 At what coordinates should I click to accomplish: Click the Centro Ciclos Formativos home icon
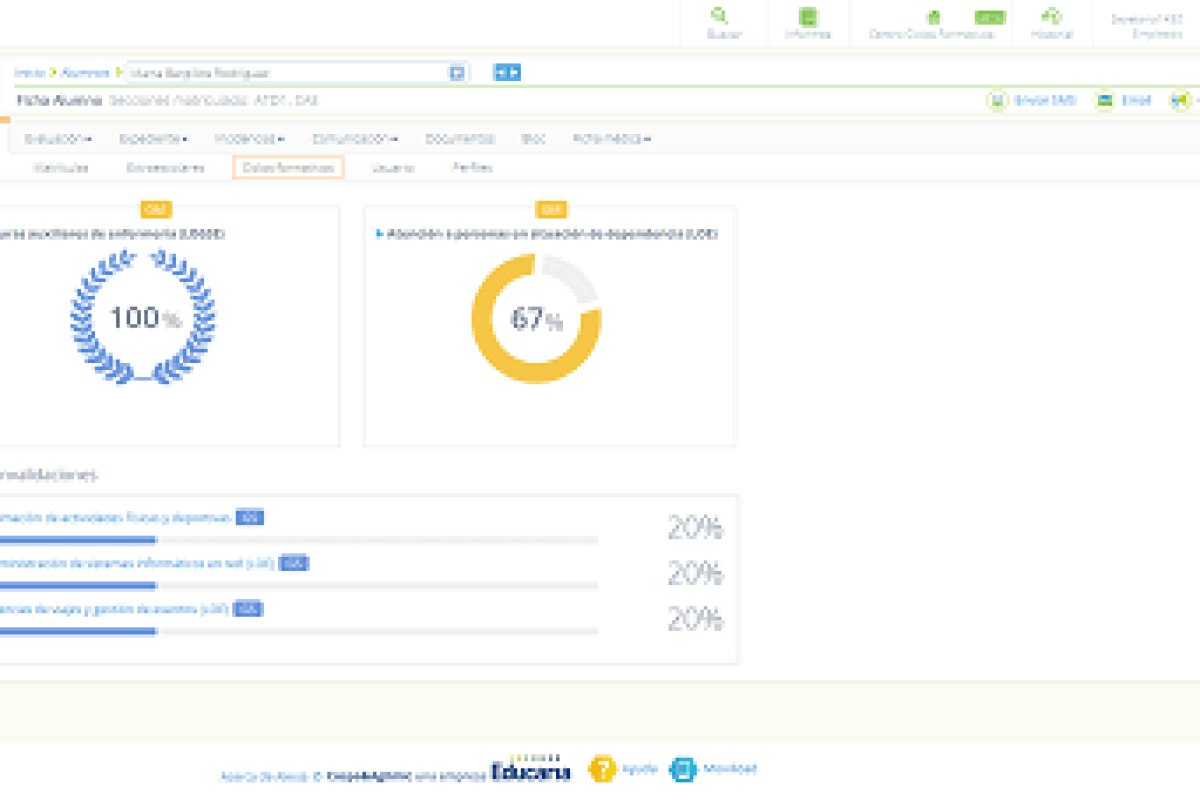(934, 17)
